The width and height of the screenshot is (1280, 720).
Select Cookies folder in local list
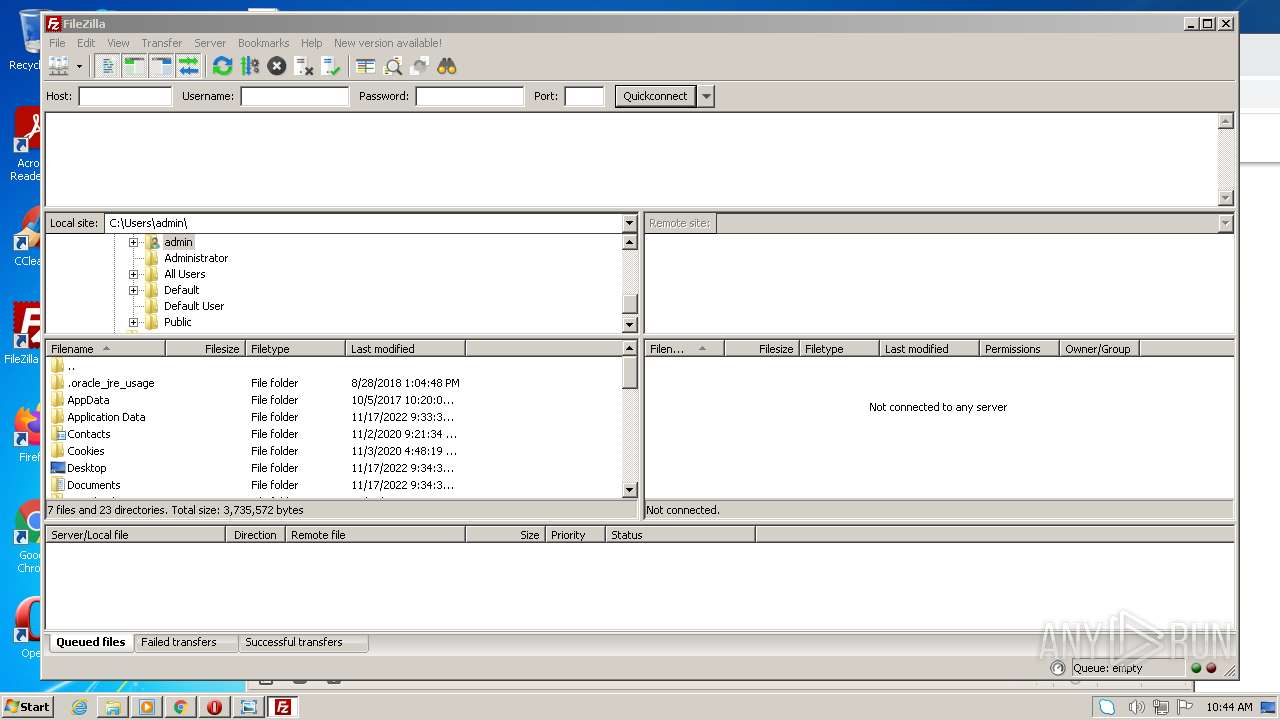[x=86, y=451]
